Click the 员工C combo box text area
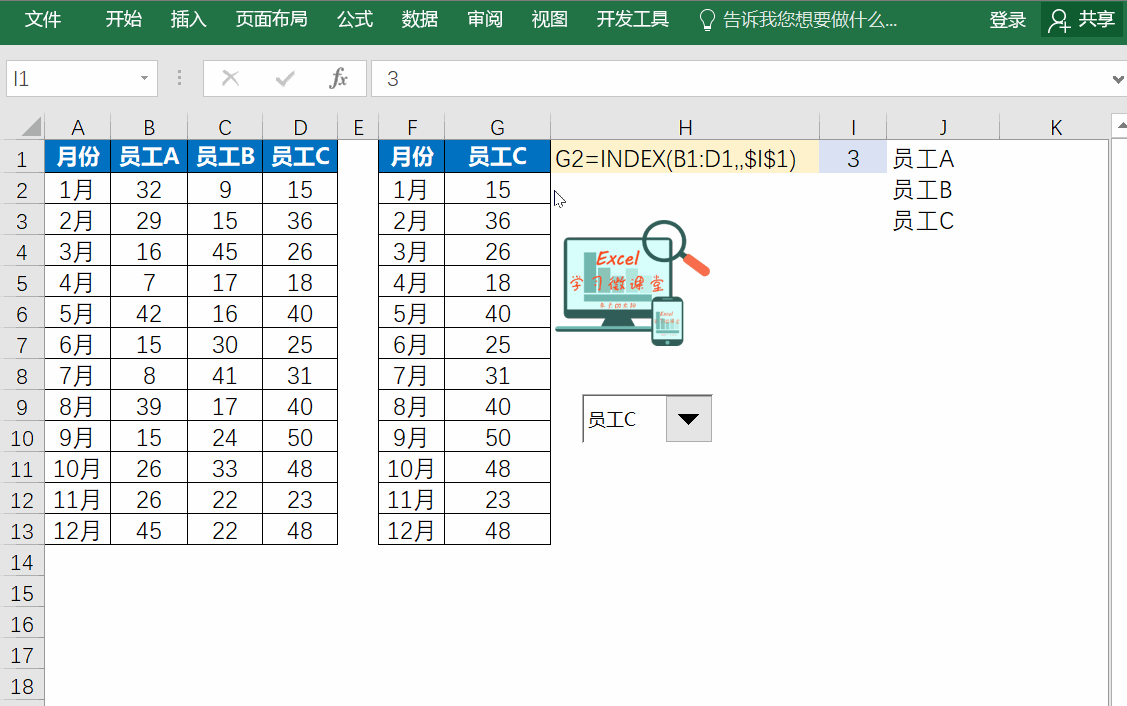1127x706 pixels. coord(624,419)
